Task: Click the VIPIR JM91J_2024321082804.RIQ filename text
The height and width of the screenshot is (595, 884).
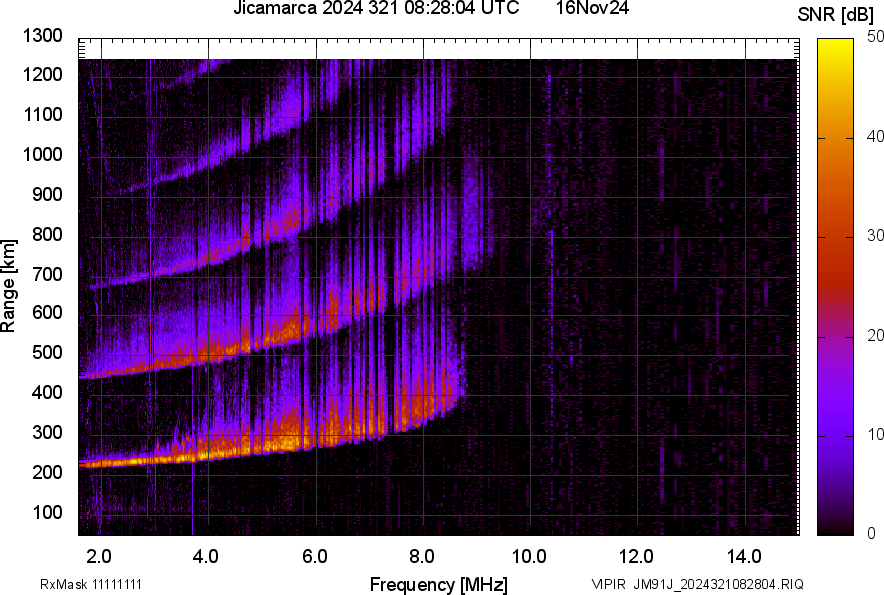Action: coord(697,584)
